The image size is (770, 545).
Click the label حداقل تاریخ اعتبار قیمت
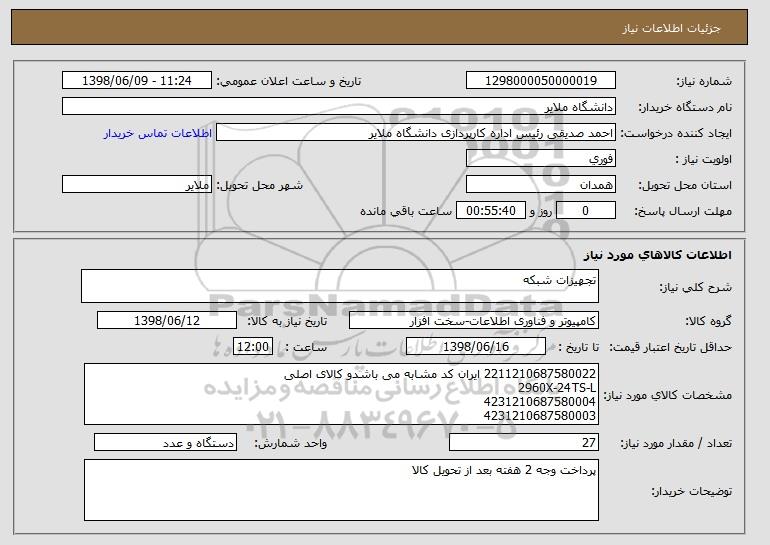[x=671, y=347]
